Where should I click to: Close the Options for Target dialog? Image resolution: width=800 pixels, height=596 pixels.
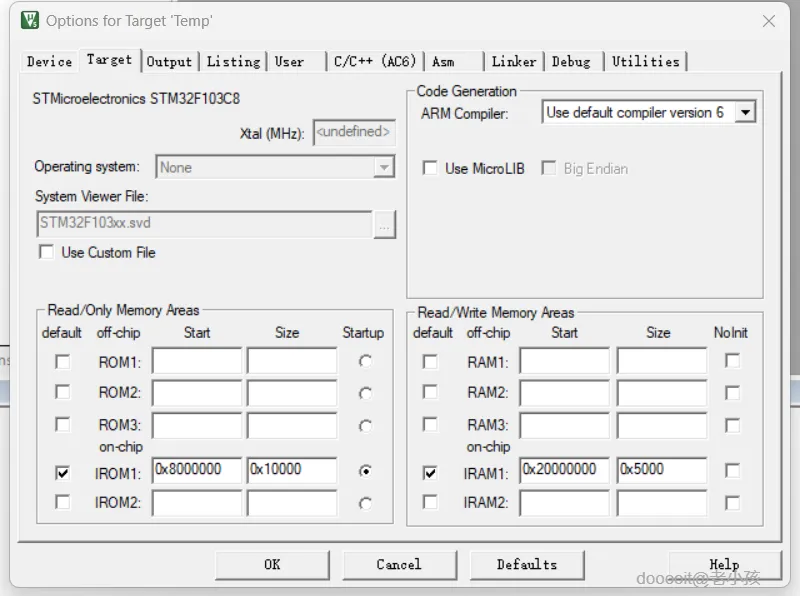click(768, 21)
